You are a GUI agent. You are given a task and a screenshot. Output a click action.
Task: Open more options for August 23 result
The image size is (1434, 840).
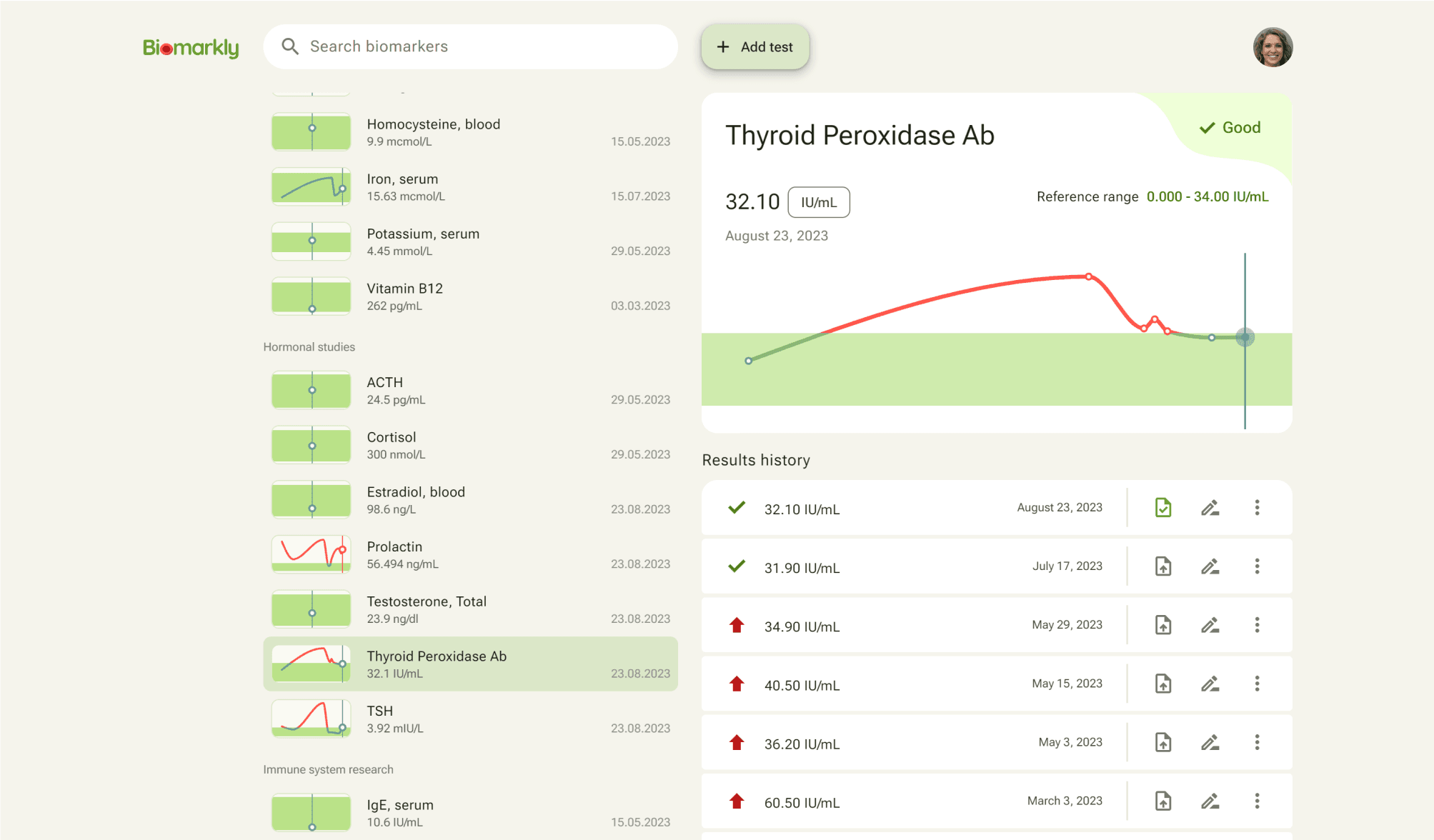tap(1257, 508)
